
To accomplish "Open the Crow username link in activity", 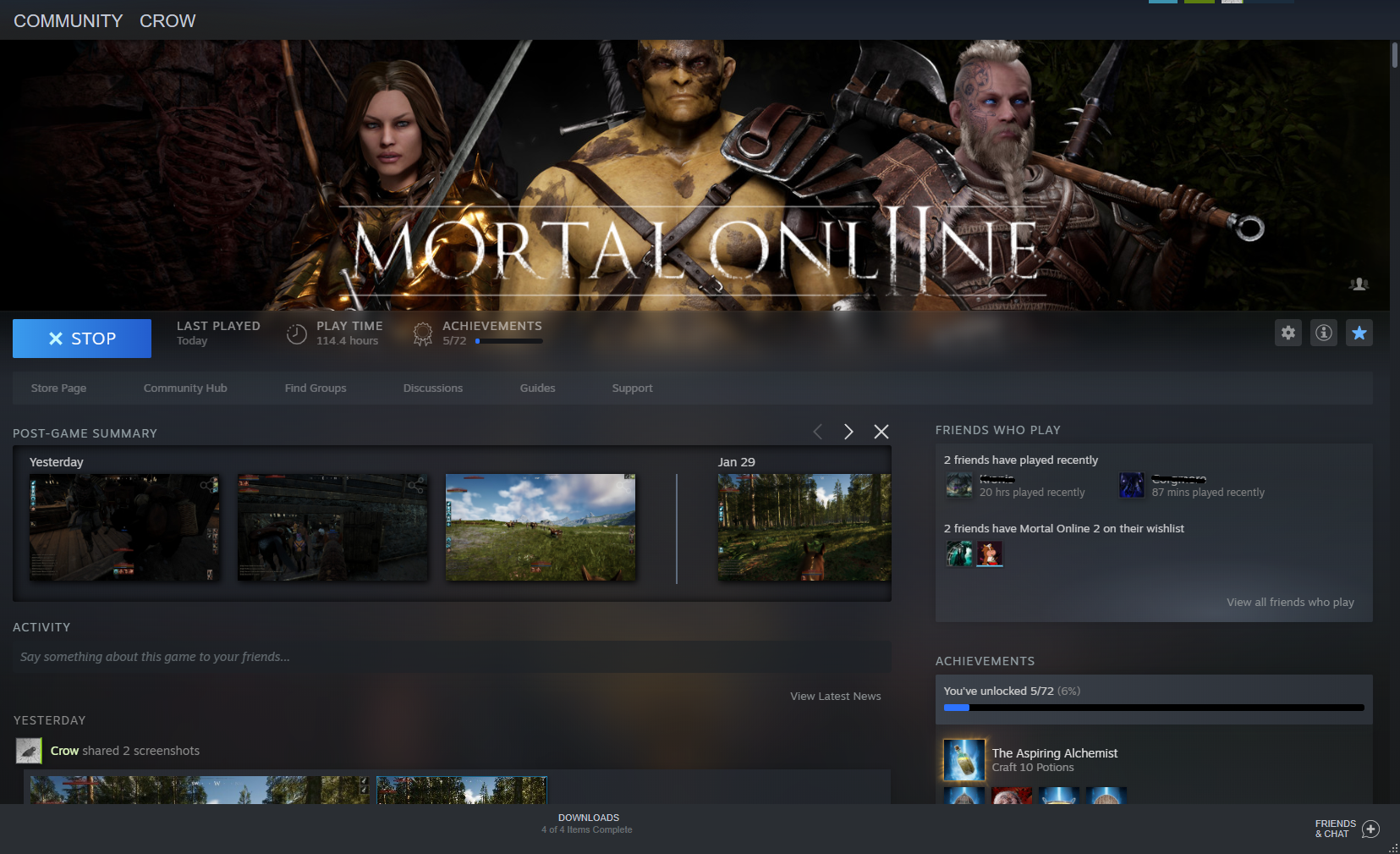I will (64, 751).
